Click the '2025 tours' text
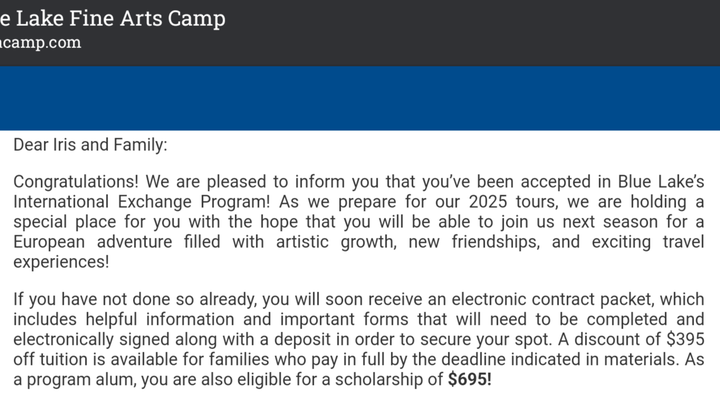The height and width of the screenshot is (405, 720). (514, 202)
